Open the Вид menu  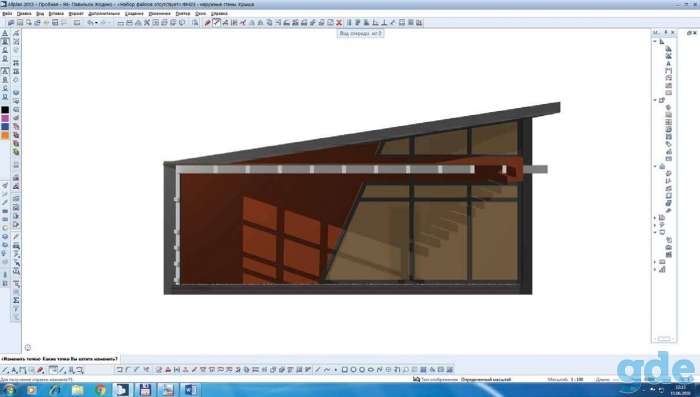[40, 14]
